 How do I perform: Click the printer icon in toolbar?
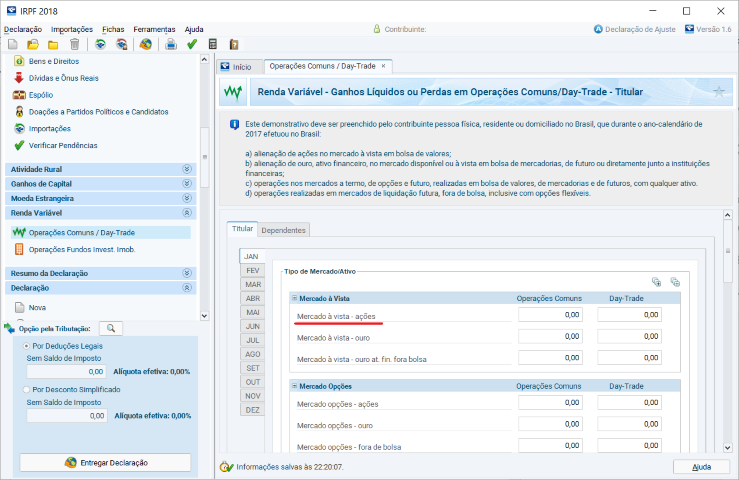click(x=171, y=44)
